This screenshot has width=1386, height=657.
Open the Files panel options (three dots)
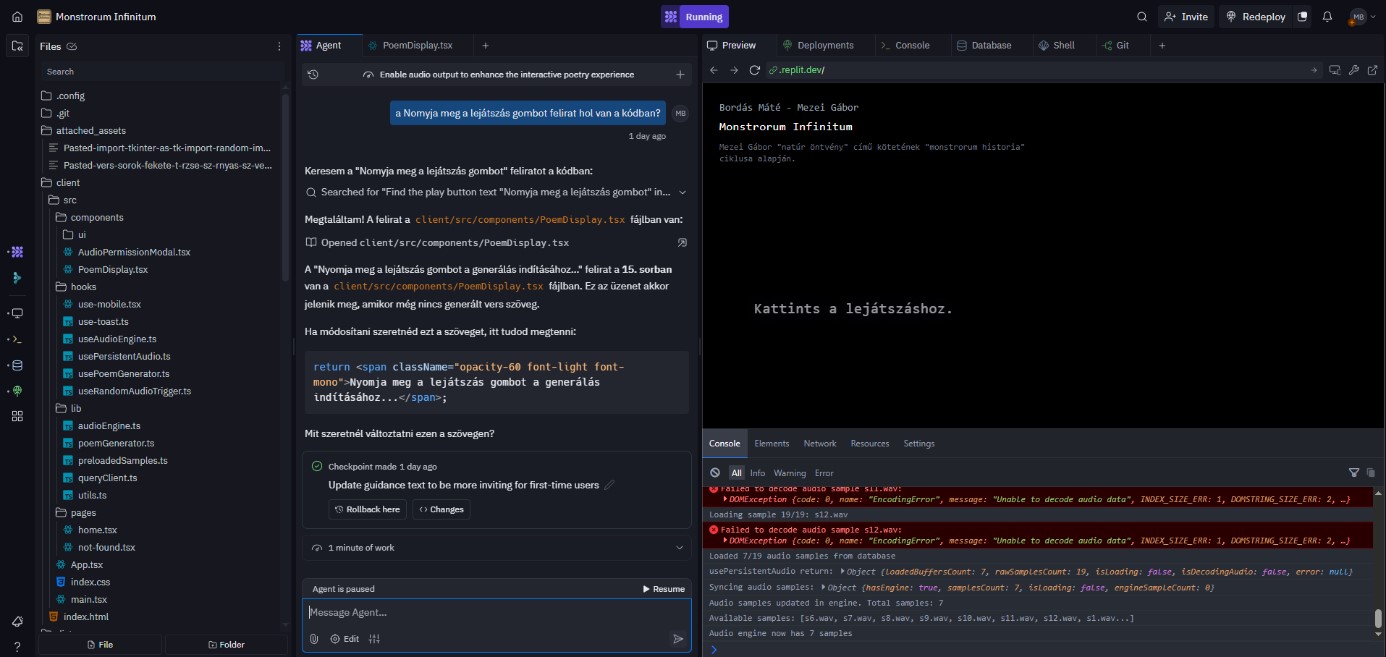279,46
